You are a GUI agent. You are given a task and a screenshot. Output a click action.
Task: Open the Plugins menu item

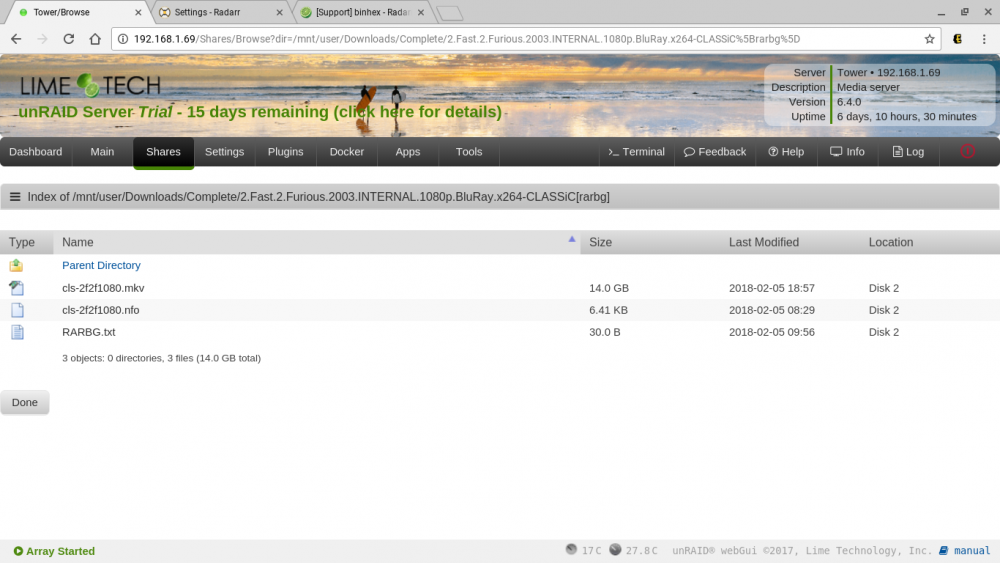pyautogui.click(x=286, y=152)
